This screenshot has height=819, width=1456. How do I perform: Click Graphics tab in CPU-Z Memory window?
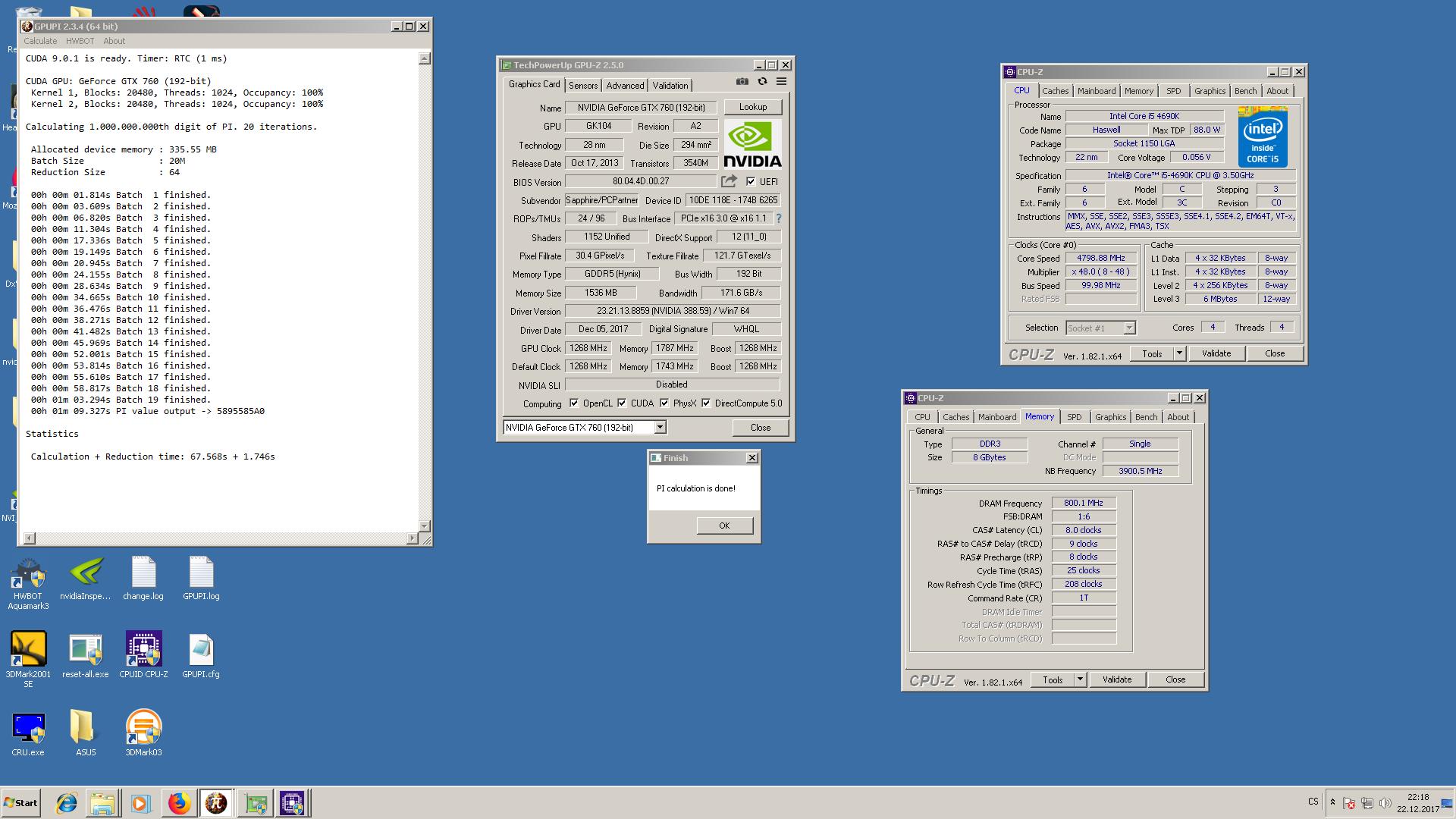[x=1110, y=417]
